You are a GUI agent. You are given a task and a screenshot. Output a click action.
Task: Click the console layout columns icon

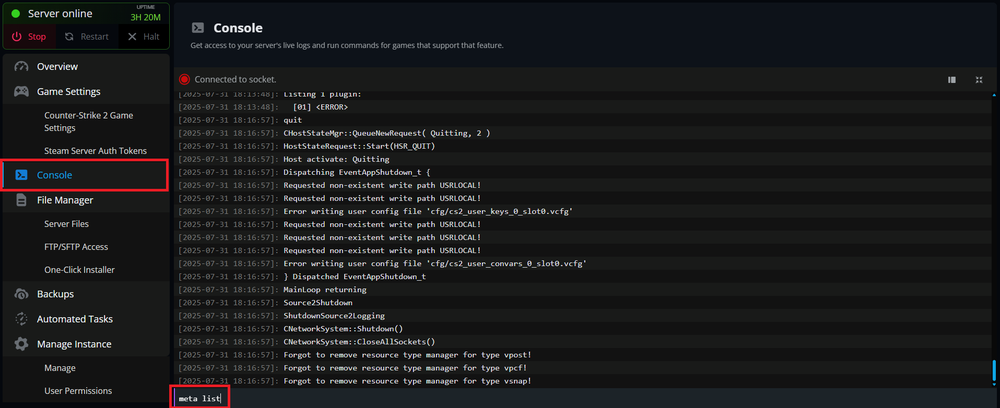(952, 80)
